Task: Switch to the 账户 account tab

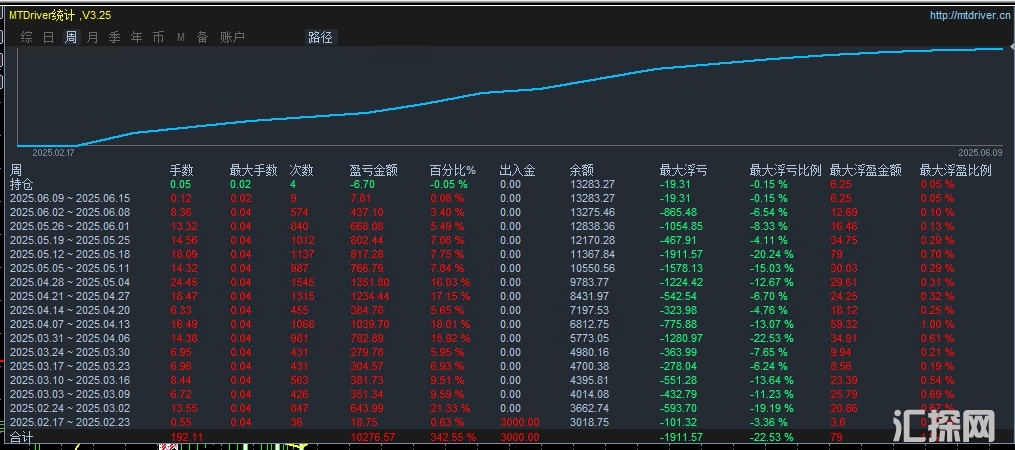Action: tap(232, 38)
